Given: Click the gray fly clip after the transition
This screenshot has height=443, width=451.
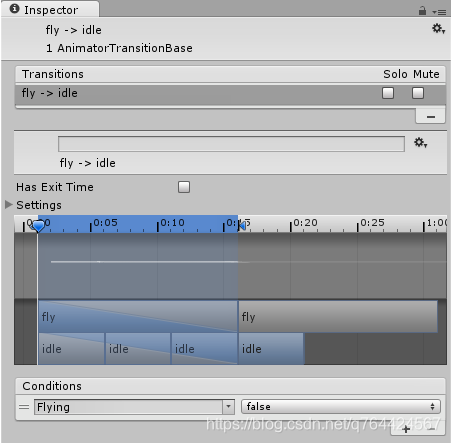Looking at the screenshot, I should (x=338, y=316).
